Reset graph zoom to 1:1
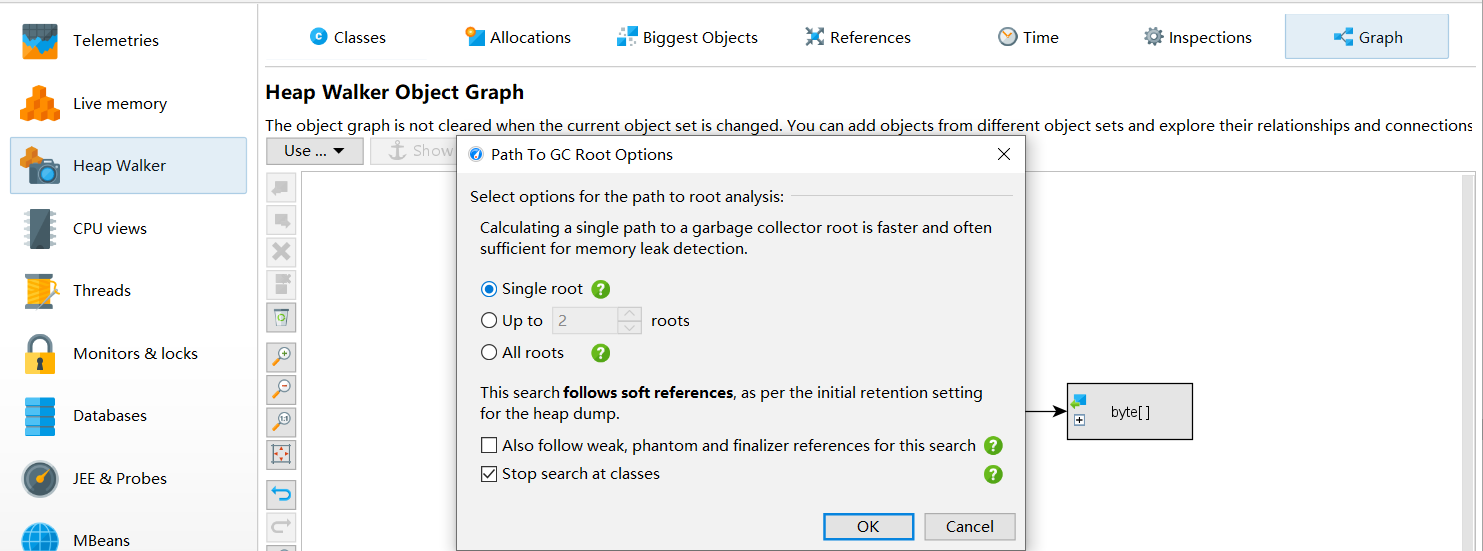Viewport: 1483px width, 551px height. coord(282,422)
